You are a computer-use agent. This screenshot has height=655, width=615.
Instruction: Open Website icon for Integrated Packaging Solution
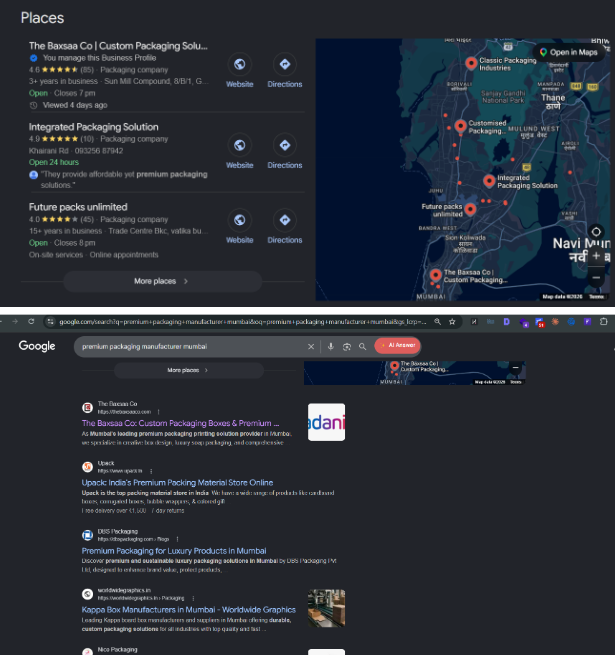(239, 145)
